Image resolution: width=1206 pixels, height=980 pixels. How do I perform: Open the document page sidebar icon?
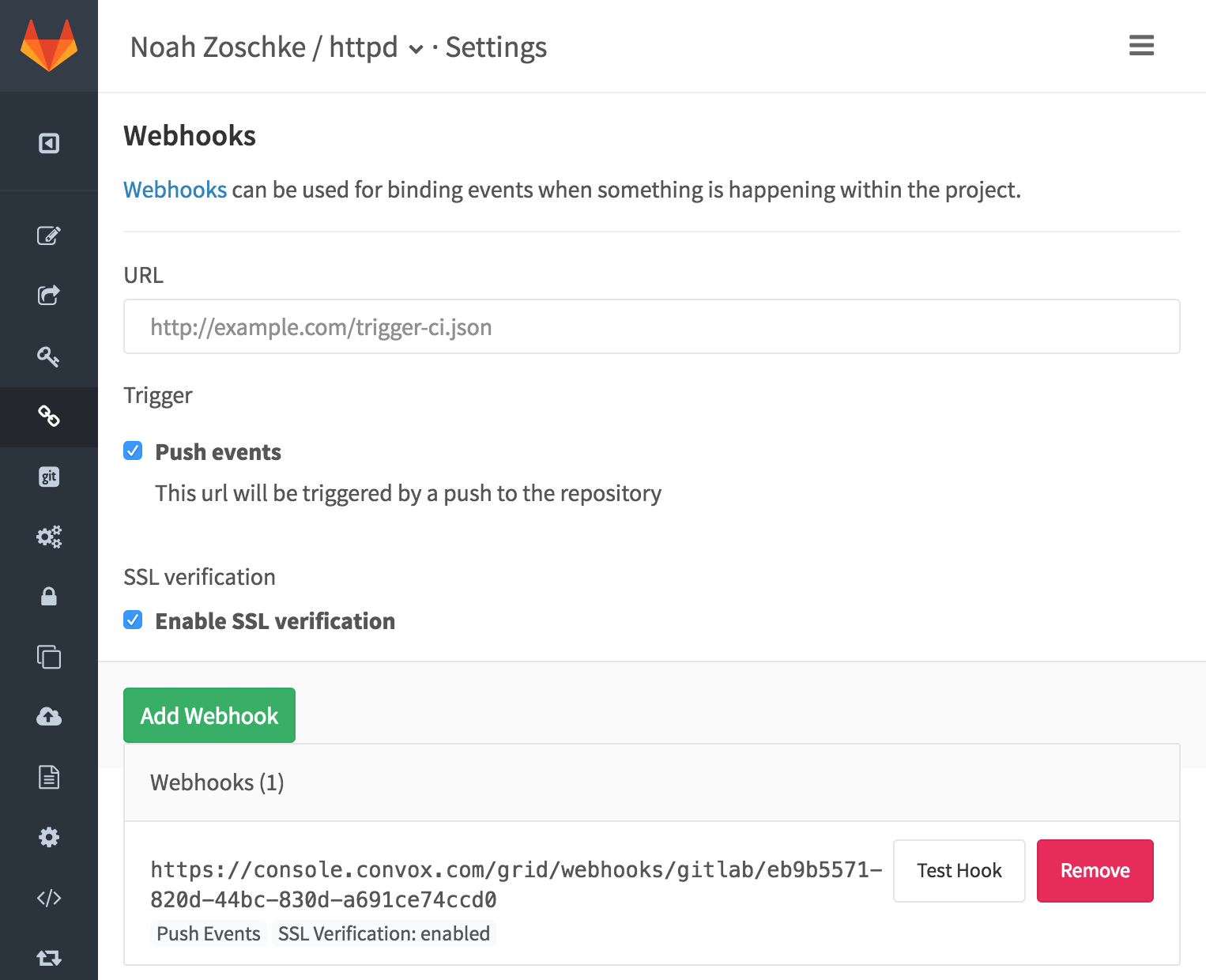coord(49,777)
